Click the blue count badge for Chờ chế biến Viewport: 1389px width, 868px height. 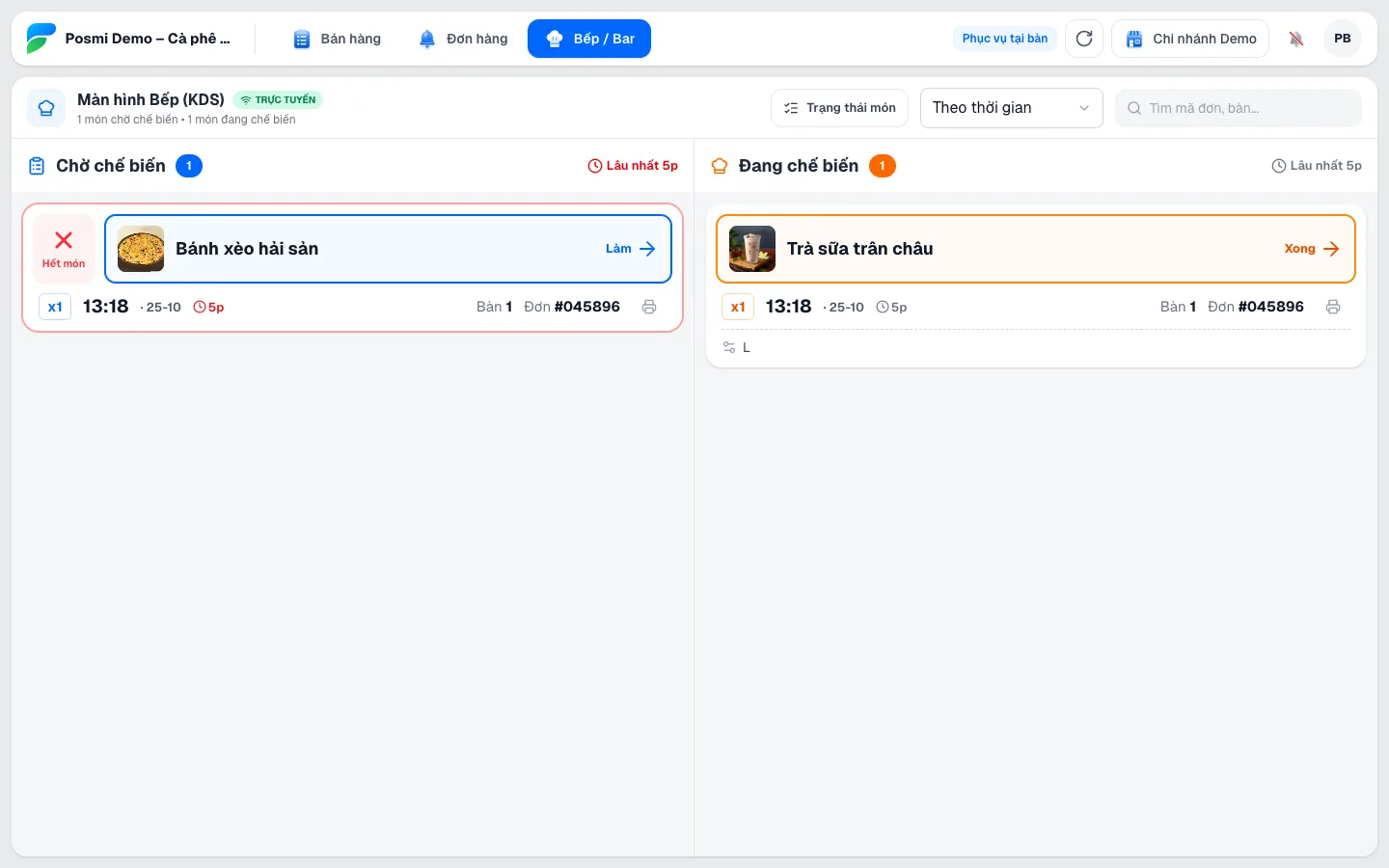point(189,166)
